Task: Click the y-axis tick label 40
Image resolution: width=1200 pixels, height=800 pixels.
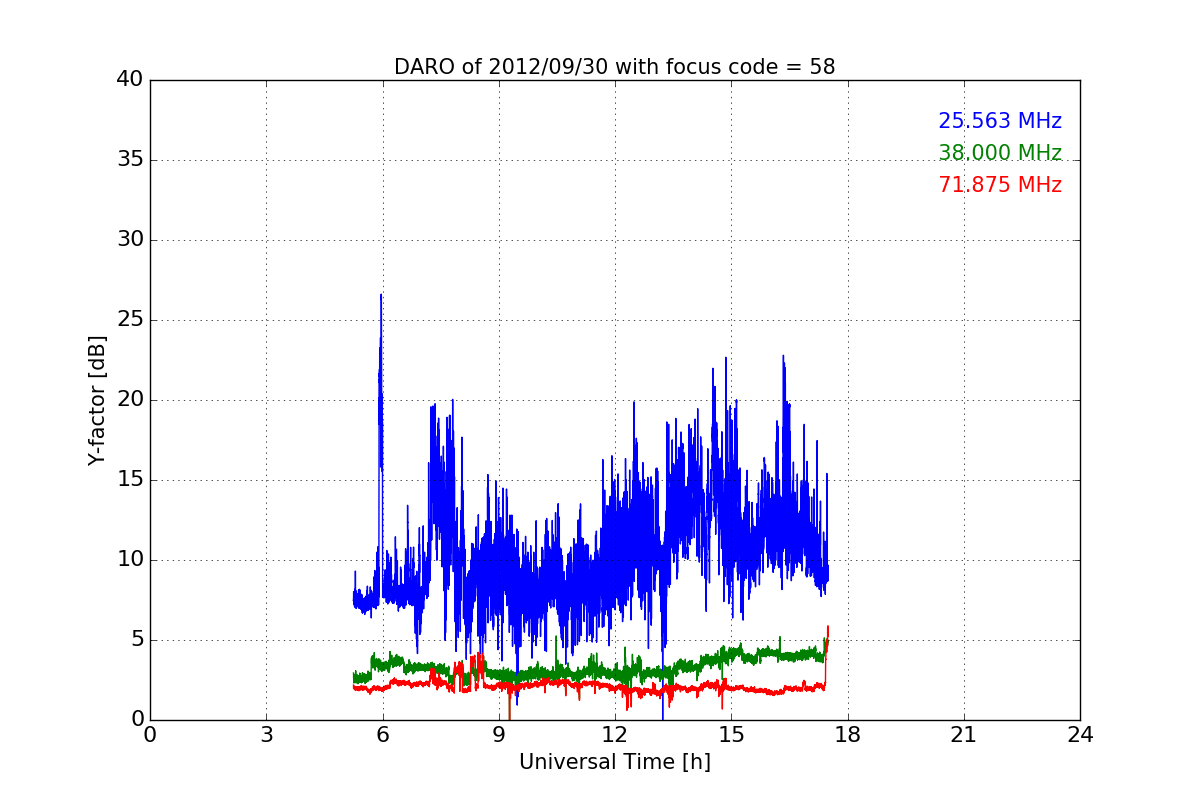Action: click(x=130, y=80)
